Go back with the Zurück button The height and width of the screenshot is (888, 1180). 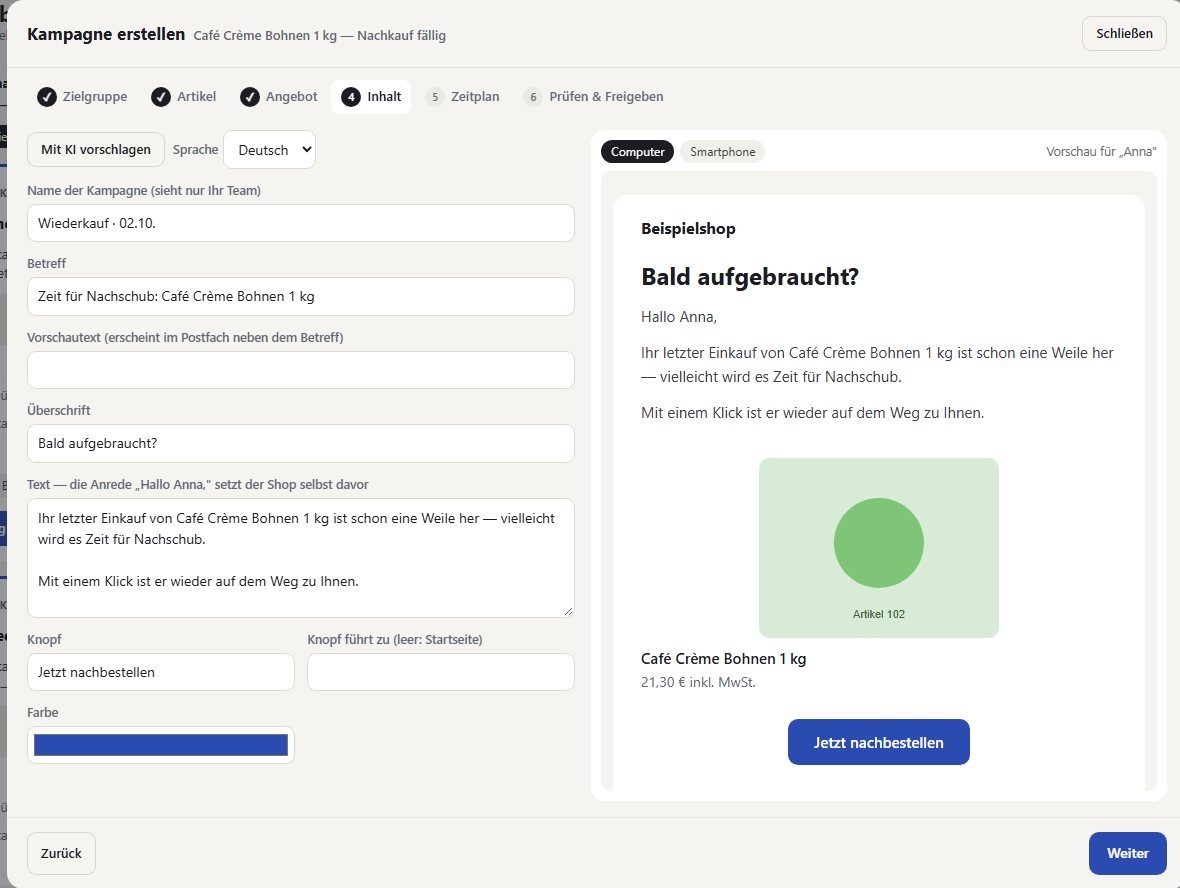click(x=61, y=853)
